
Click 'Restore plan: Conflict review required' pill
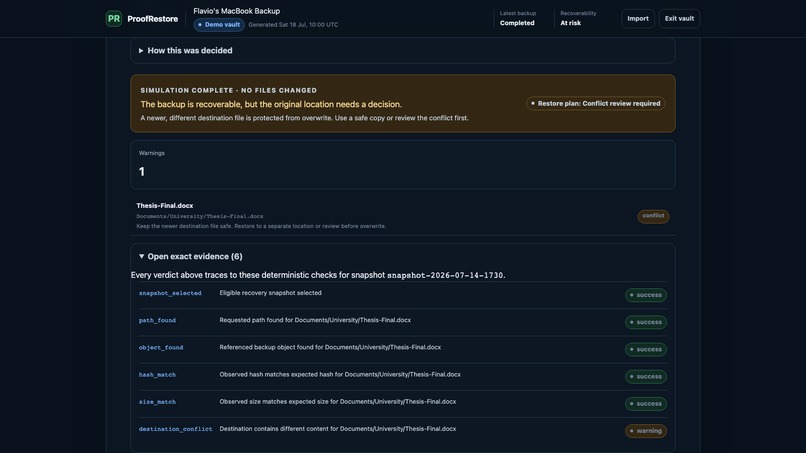595,103
